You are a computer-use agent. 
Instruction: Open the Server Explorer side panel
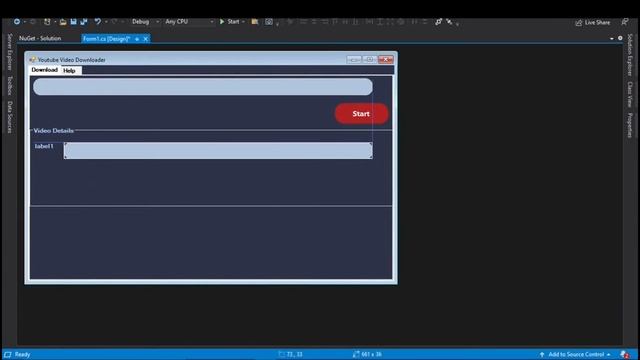[10, 52]
